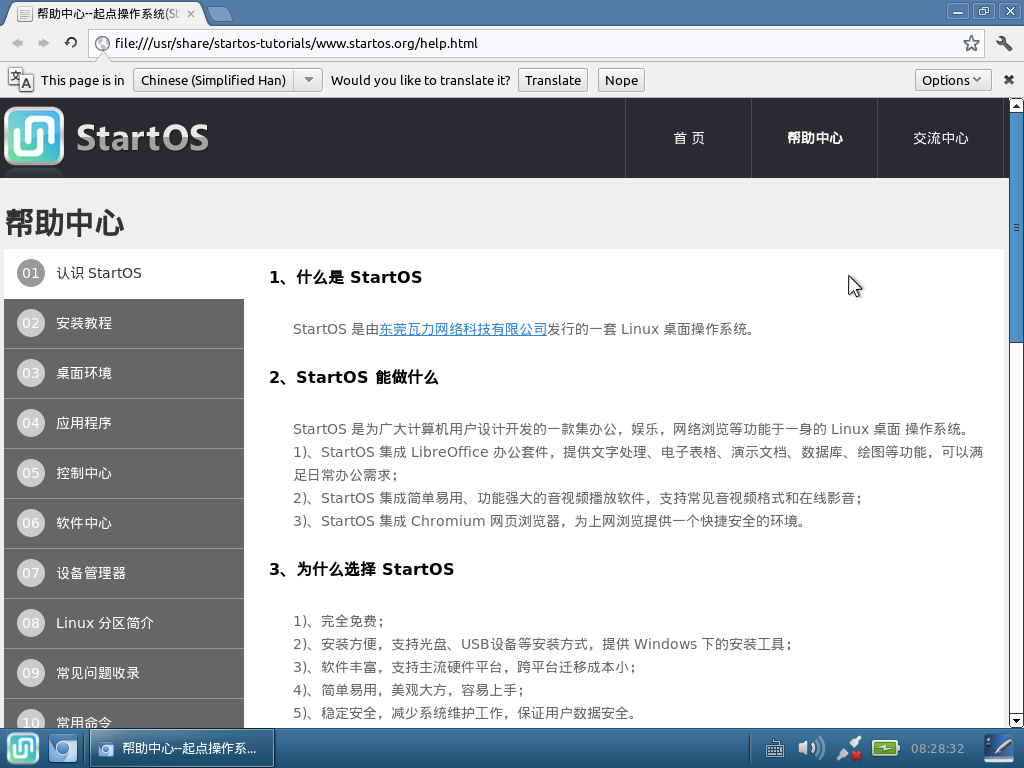The image size is (1024, 768).
Task: Select the 软件中心 sidebar item
Action: pos(124,523)
